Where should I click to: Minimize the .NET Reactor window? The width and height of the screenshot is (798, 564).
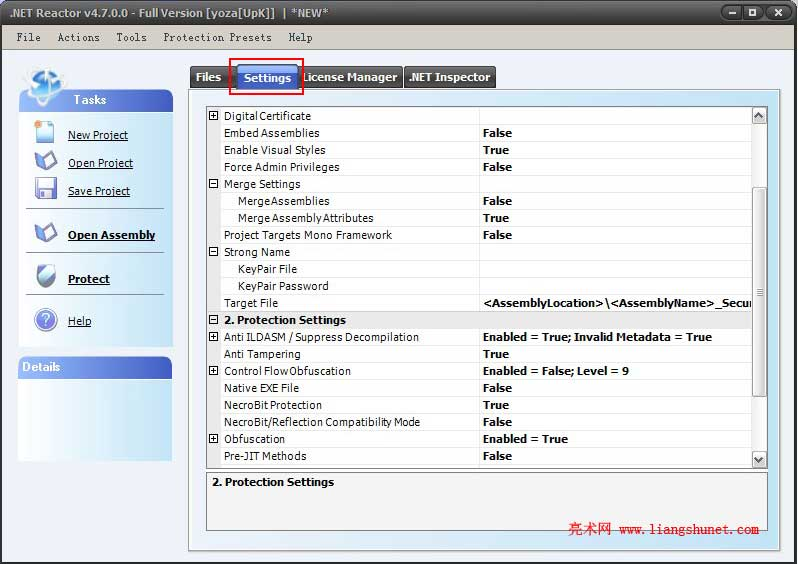[x=732, y=13]
